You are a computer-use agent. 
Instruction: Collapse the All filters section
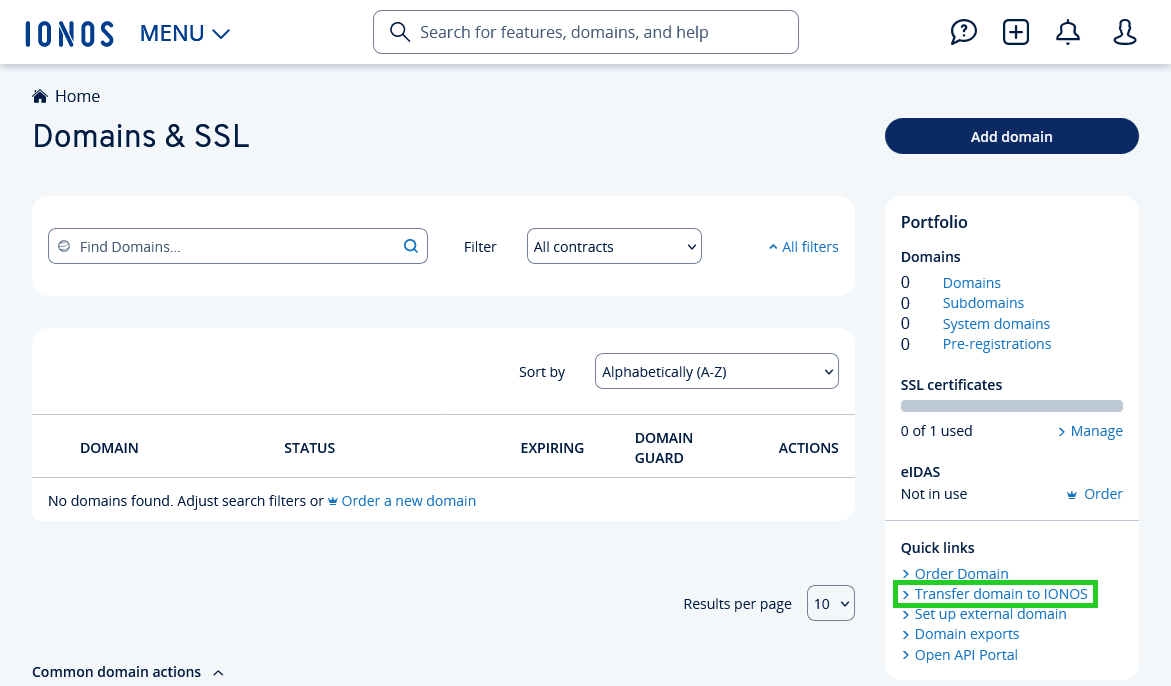[803, 246]
